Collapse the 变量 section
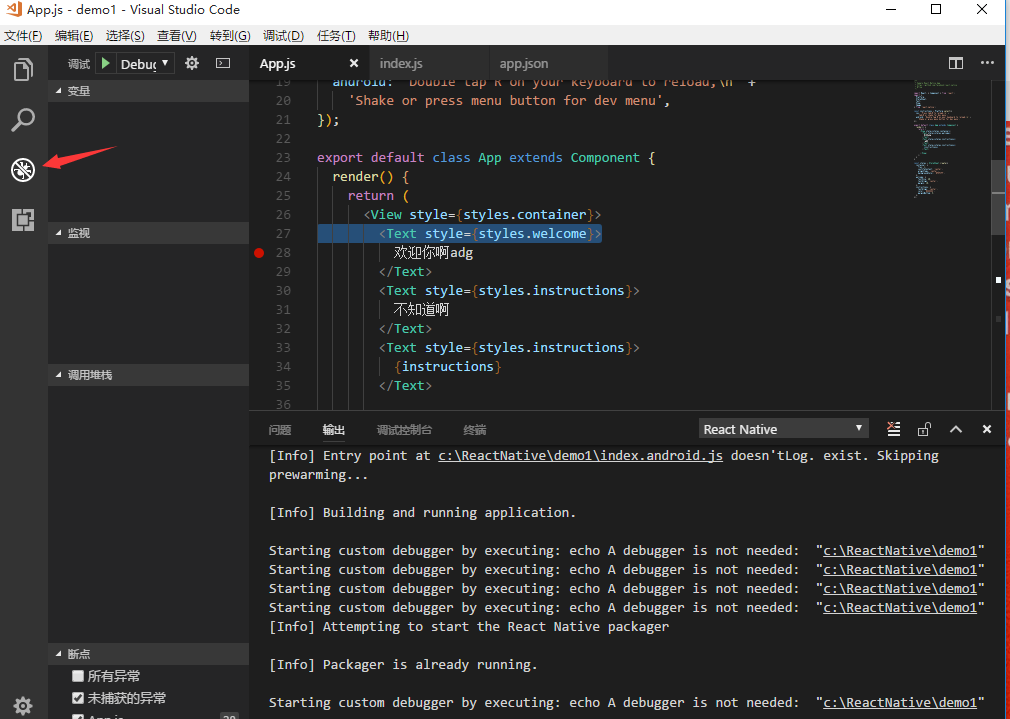 pos(148,91)
